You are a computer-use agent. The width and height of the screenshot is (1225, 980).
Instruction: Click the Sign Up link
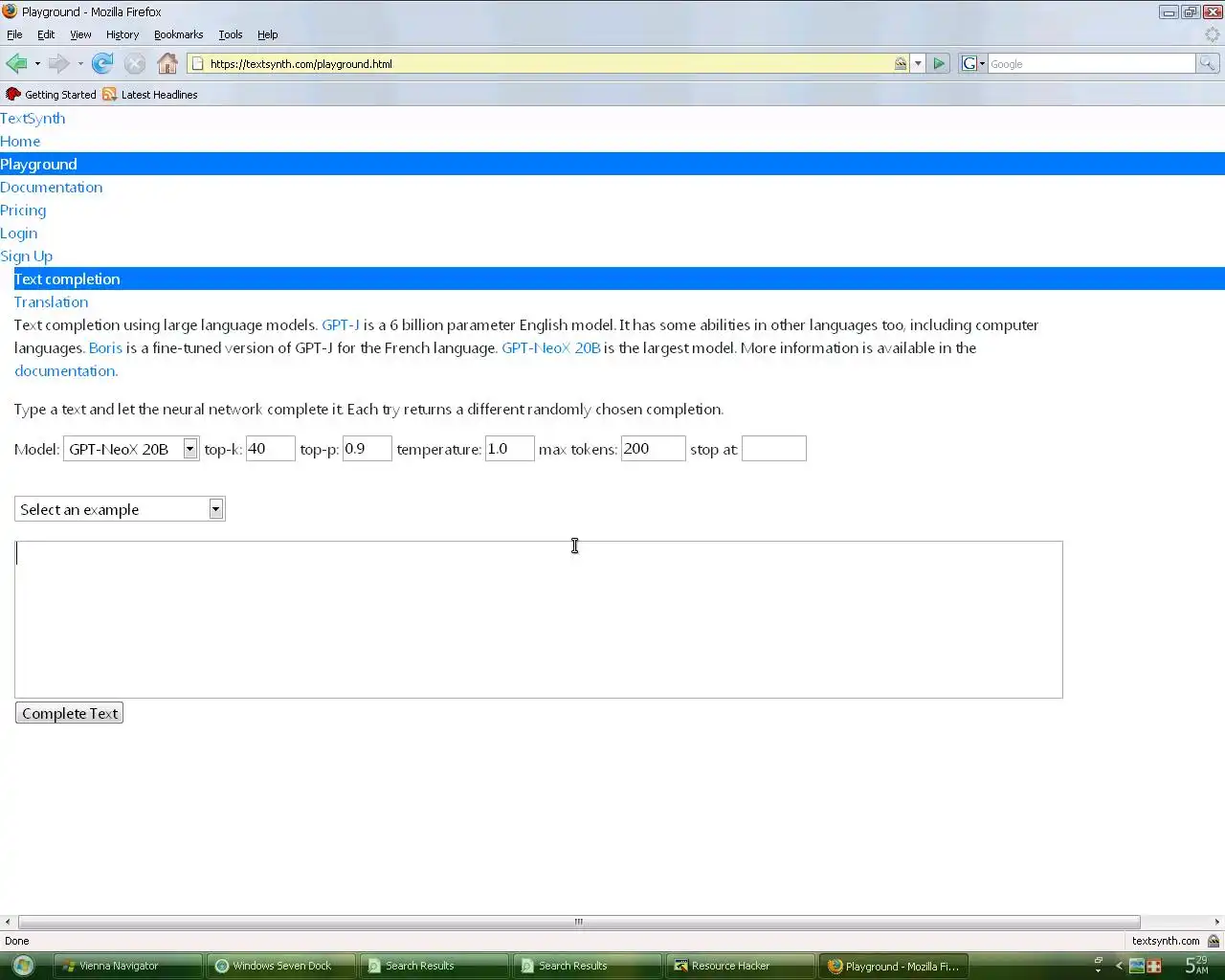tap(27, 256)
